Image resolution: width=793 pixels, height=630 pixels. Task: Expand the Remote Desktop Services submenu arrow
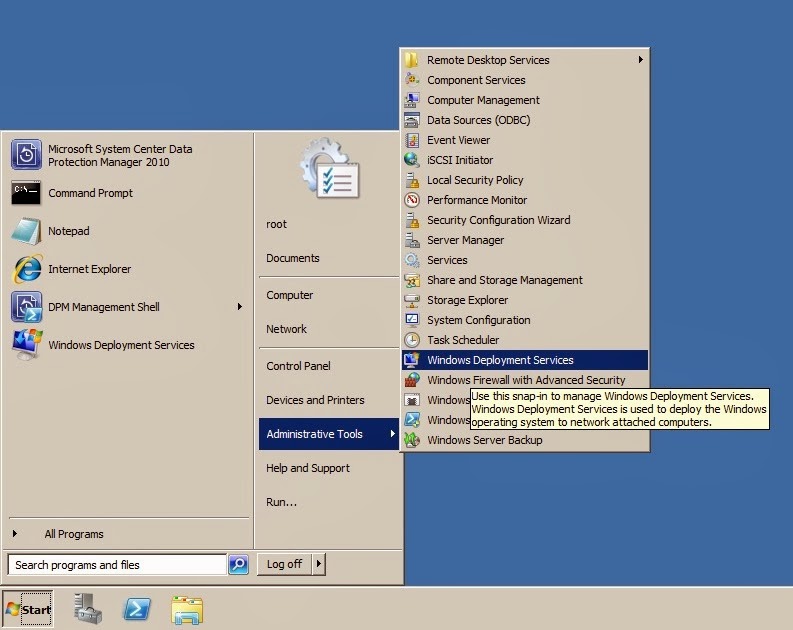click(640, 60)
